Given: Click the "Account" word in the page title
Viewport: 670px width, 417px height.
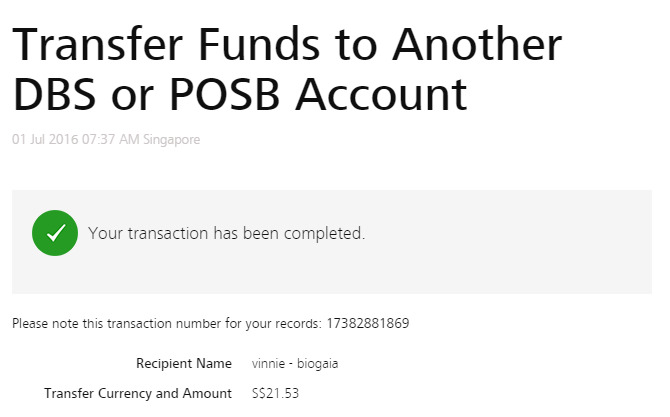Looking at the screenshot, I should pos(381,94).
